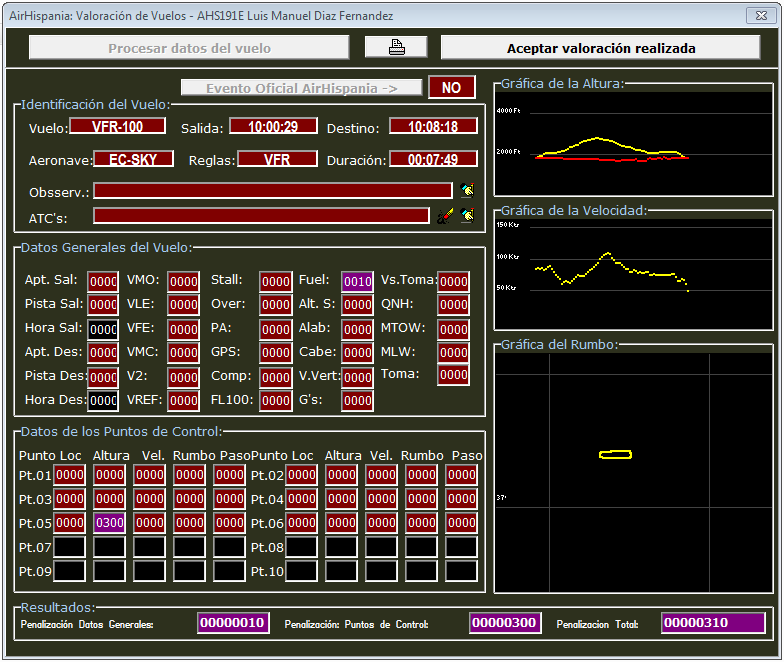Screen dimensions: 784x662
Task: Click the Penalización Total result field
Action: [712, 623]
